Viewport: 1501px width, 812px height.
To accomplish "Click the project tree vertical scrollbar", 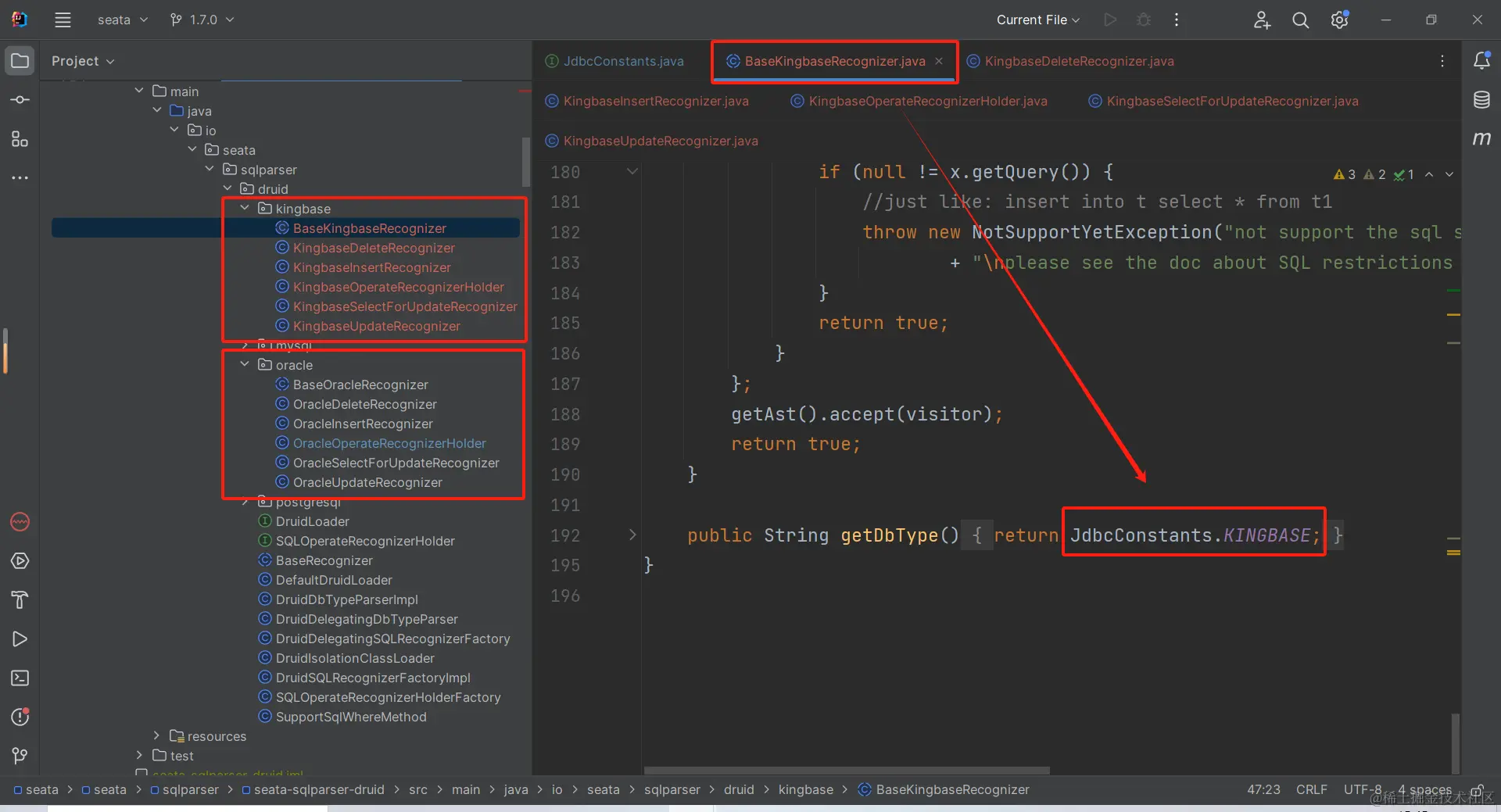I will coord(526,160).
